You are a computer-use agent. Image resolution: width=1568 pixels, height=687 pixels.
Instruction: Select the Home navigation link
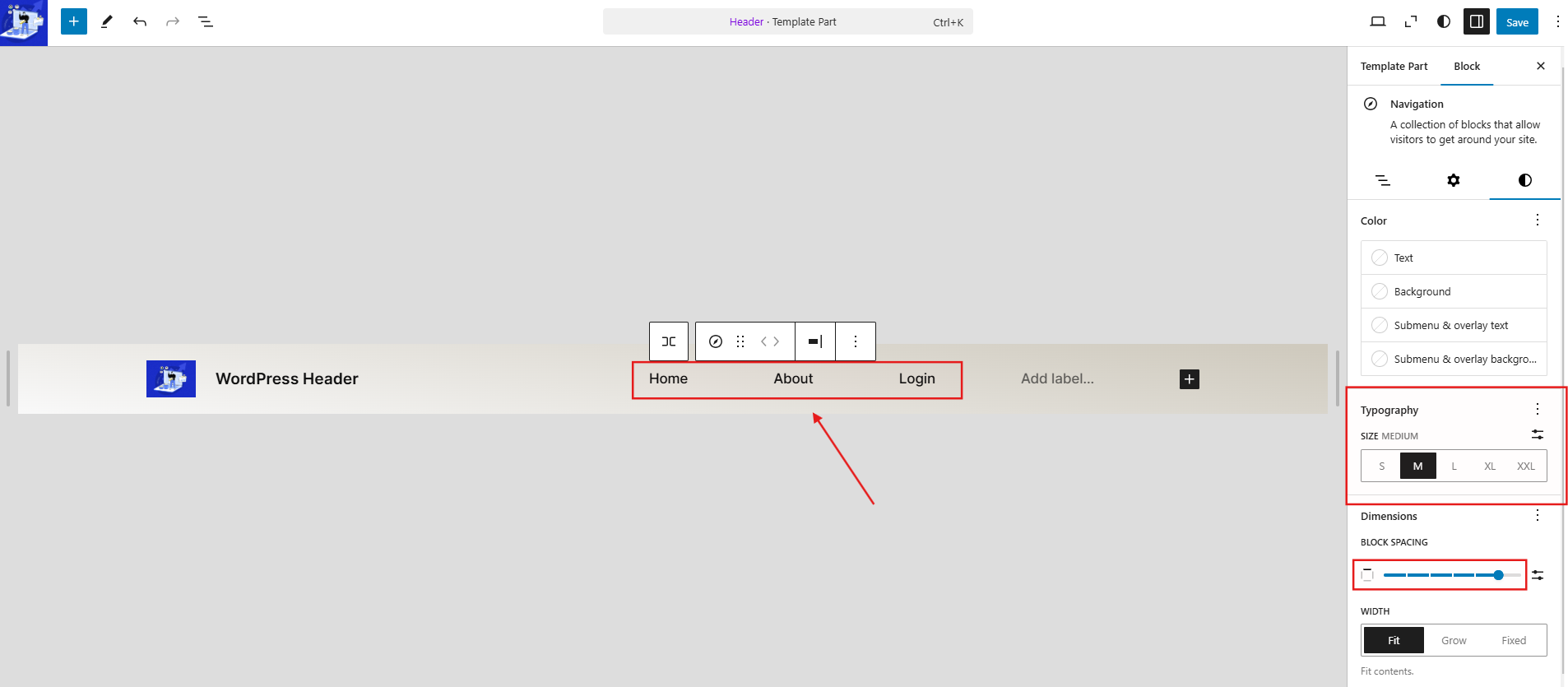coord(668,379)
